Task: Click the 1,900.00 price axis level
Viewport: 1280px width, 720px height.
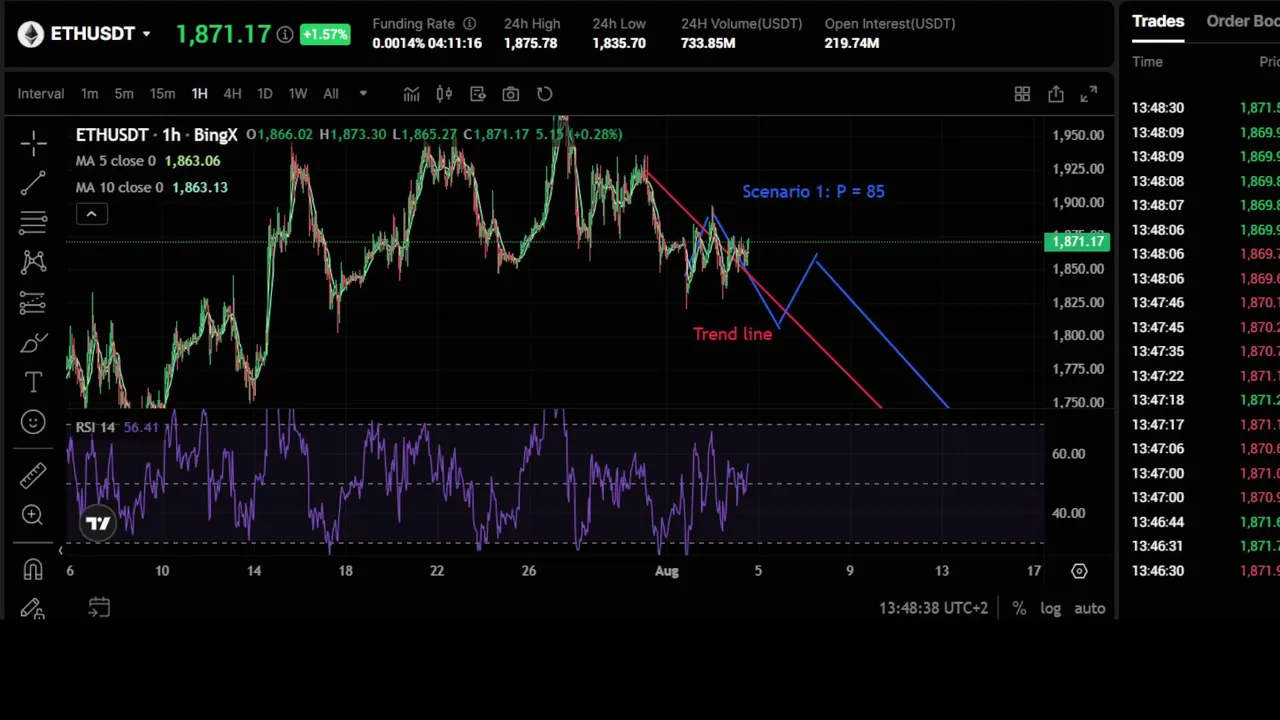Action: click(1078, 202)
